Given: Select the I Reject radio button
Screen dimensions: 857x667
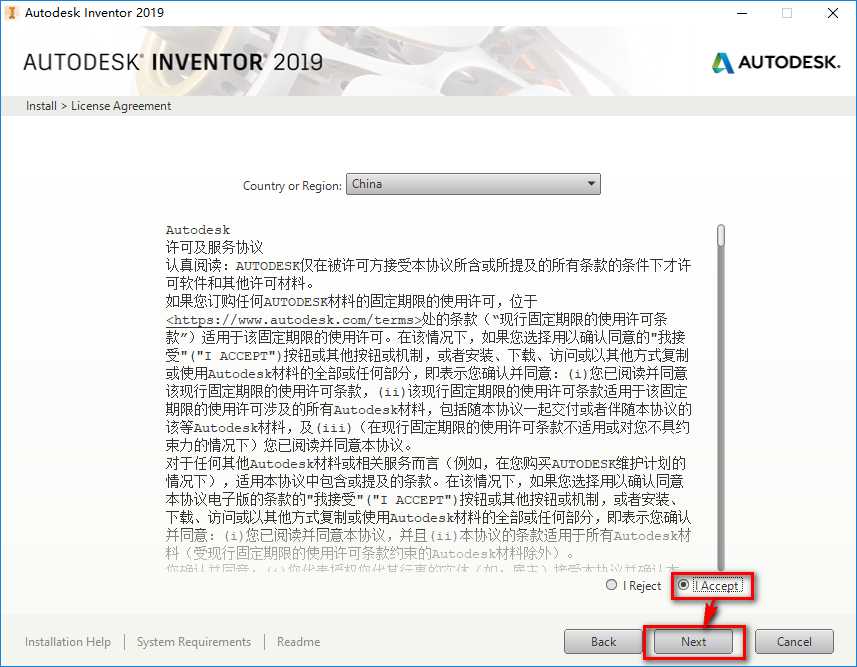Looking at the screenshot, I should pyautogui.click(x=610, y=585).
